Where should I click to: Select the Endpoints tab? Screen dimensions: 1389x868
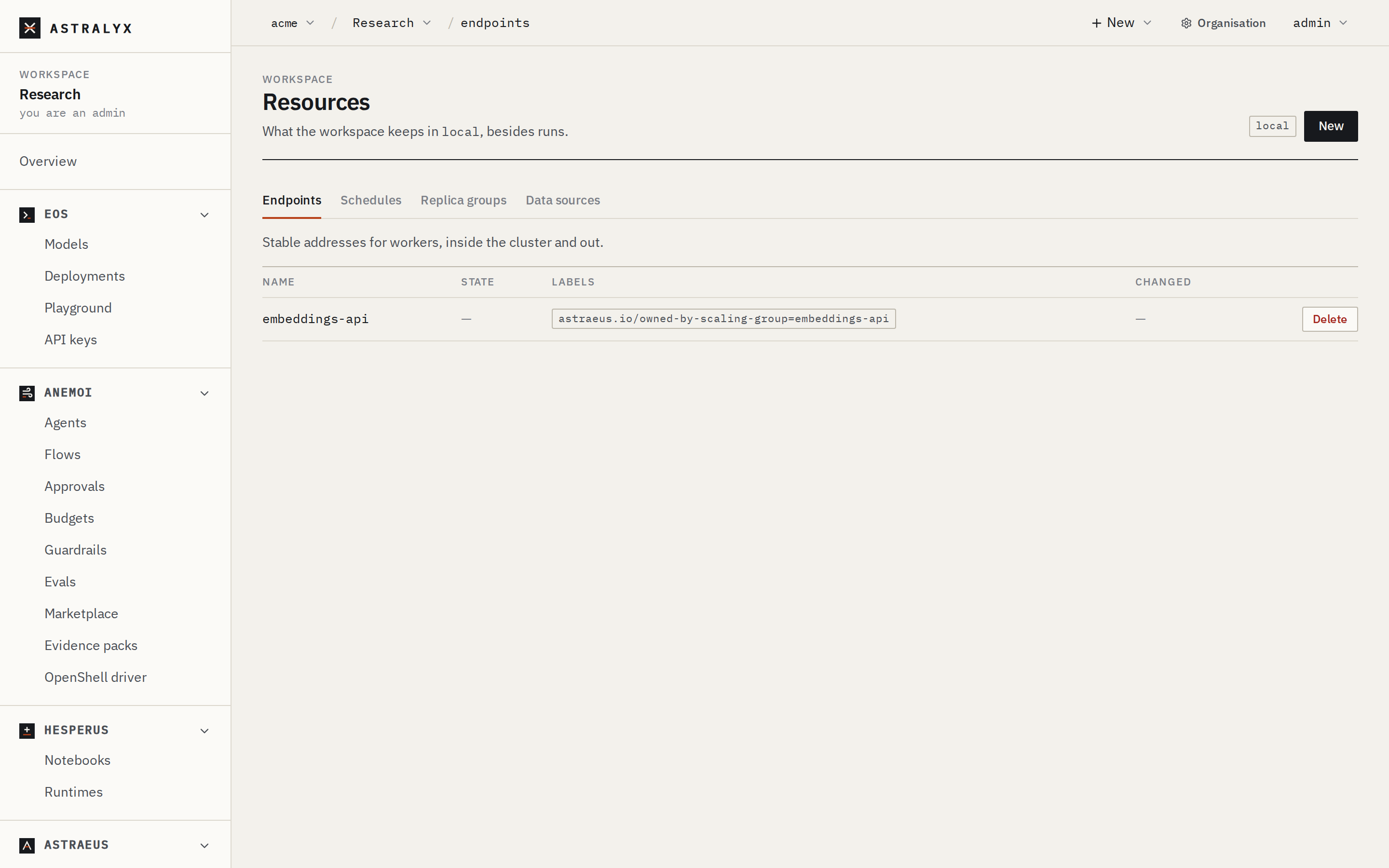click(292, 200)
